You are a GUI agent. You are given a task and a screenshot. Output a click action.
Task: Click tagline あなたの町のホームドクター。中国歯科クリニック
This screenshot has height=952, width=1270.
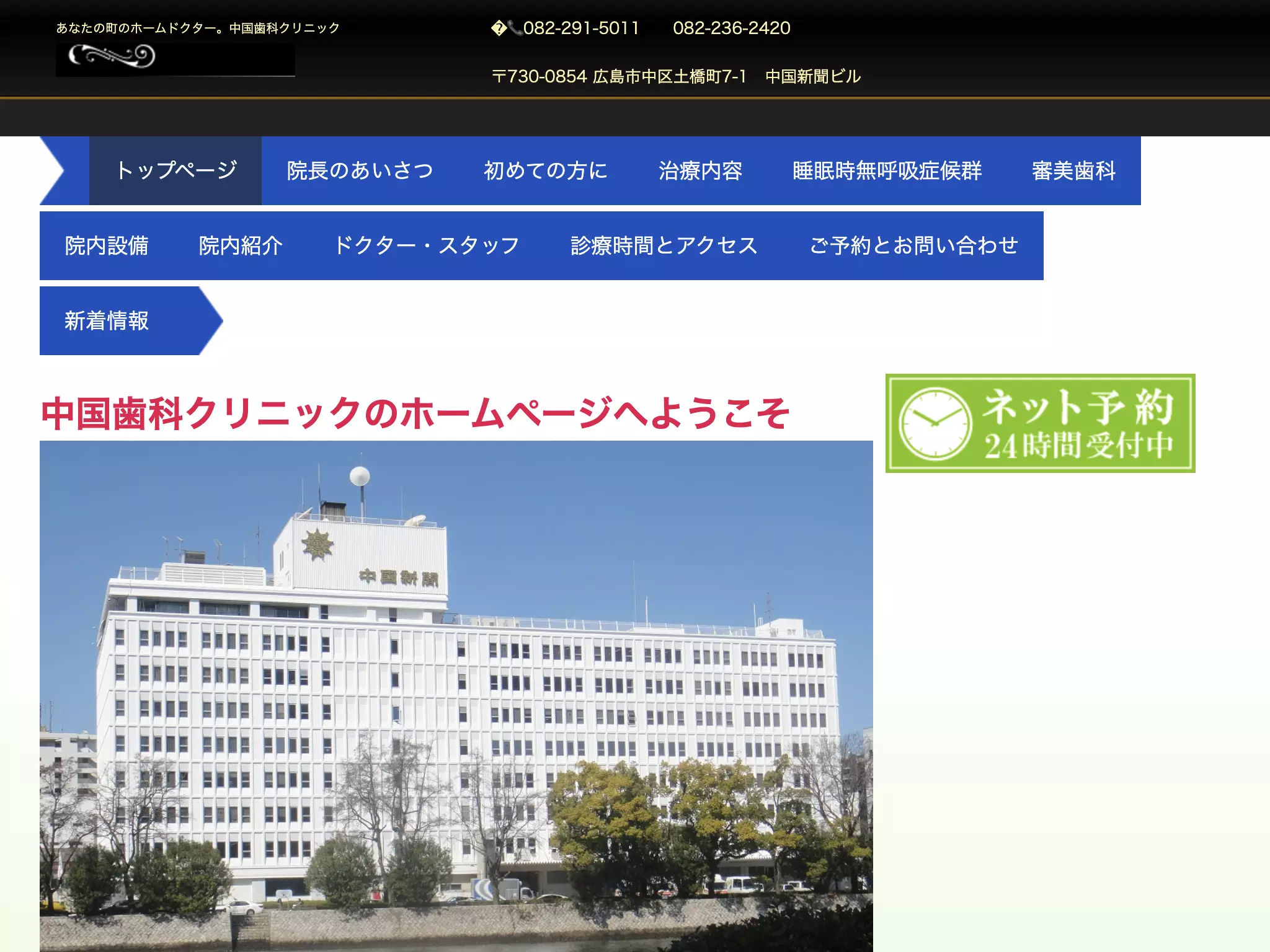click(x=198, y=28)
